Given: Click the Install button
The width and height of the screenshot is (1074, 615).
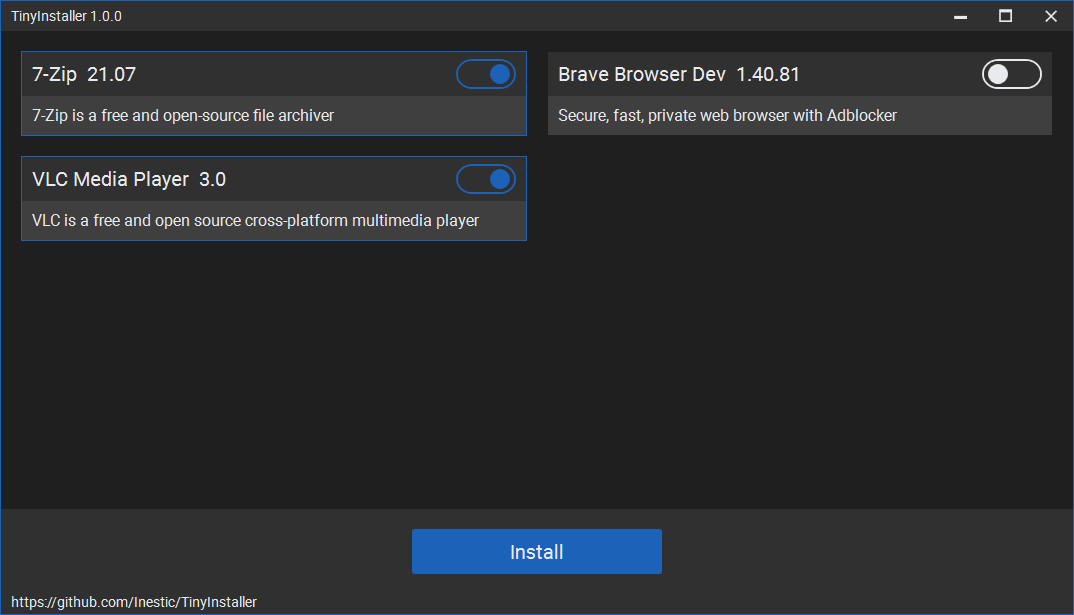Looking at the screenshot, I should point(536,551).
